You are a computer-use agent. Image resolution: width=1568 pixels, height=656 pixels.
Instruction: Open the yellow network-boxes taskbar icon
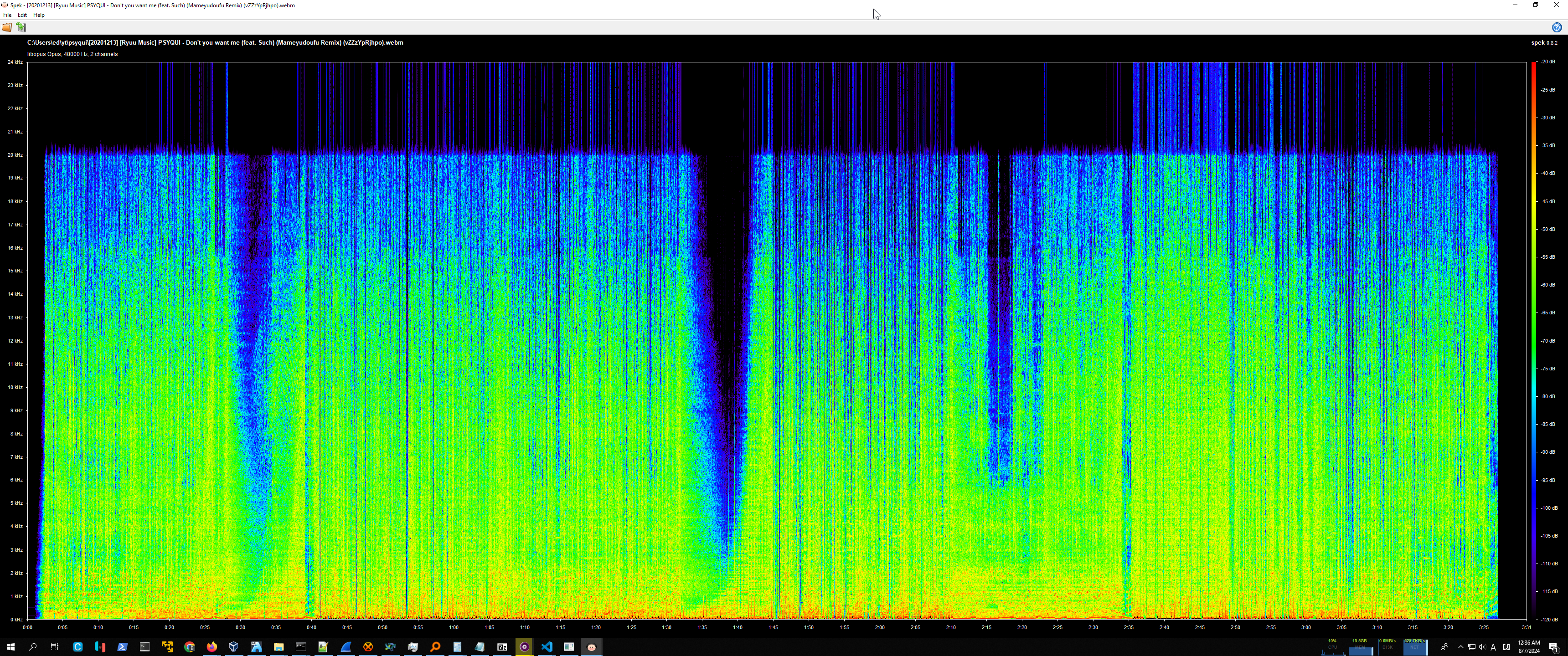coord(167,647)
